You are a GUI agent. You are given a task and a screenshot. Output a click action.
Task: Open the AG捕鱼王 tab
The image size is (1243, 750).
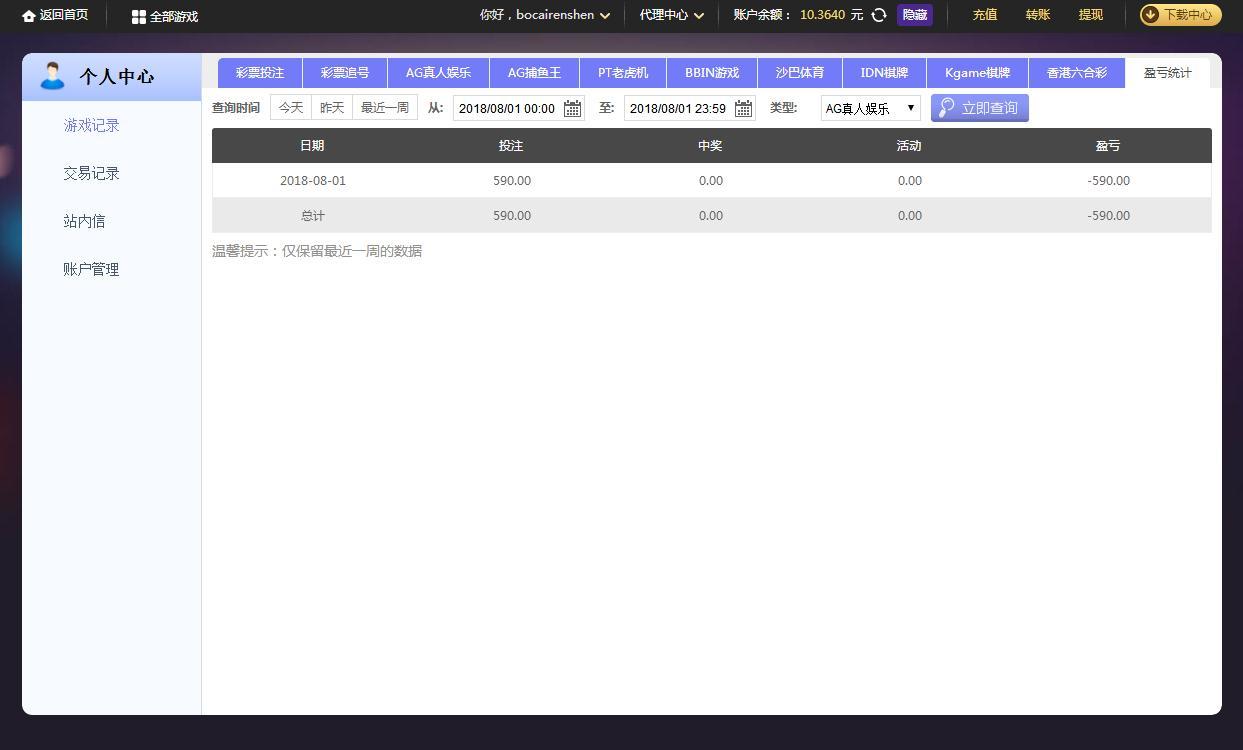(534, 73)
